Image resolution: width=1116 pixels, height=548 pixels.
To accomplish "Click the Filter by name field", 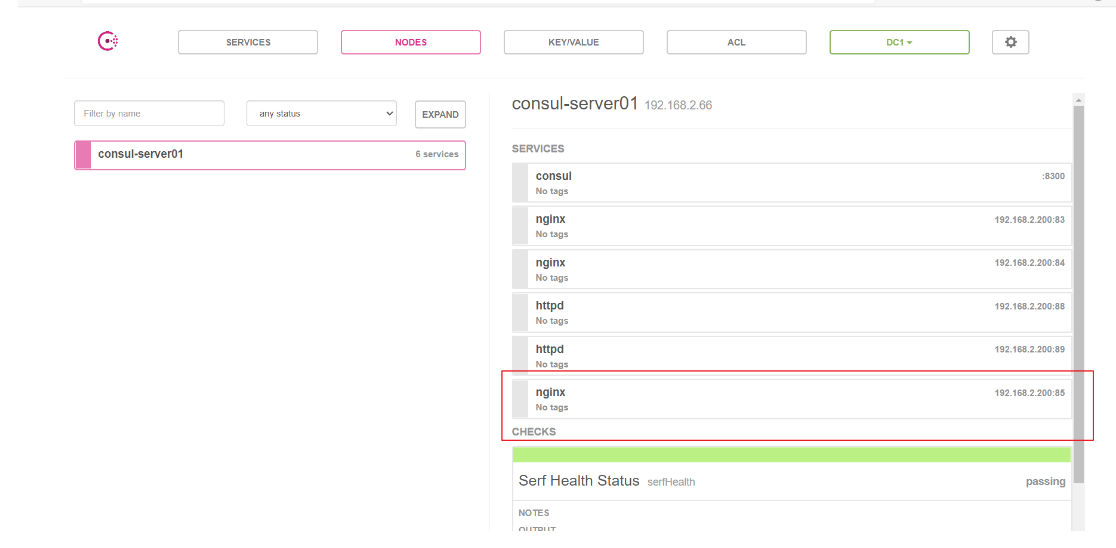I will (x=149, y=114).
